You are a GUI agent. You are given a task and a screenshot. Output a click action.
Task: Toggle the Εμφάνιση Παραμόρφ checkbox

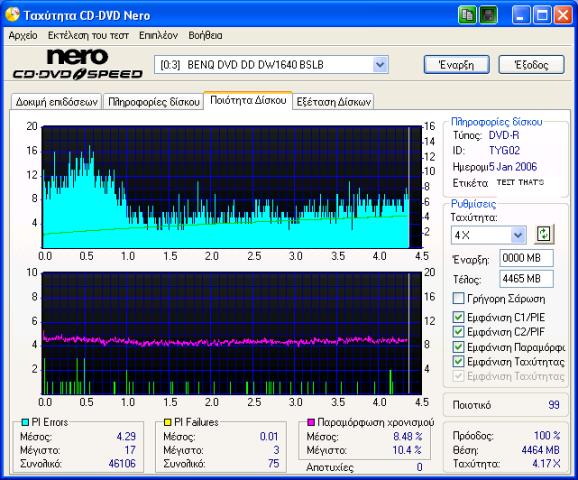(458, 347)
